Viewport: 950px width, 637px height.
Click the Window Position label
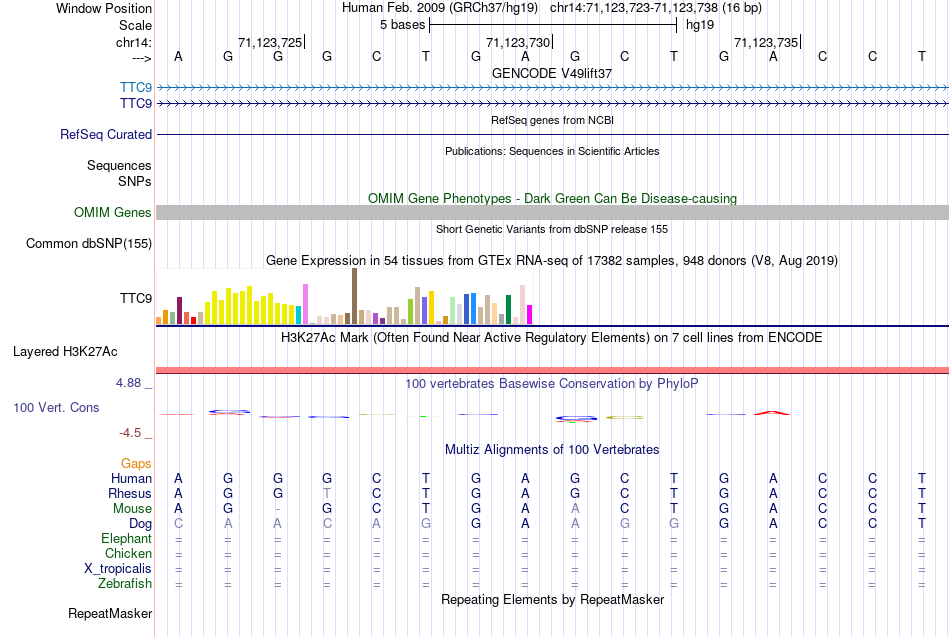104,8
